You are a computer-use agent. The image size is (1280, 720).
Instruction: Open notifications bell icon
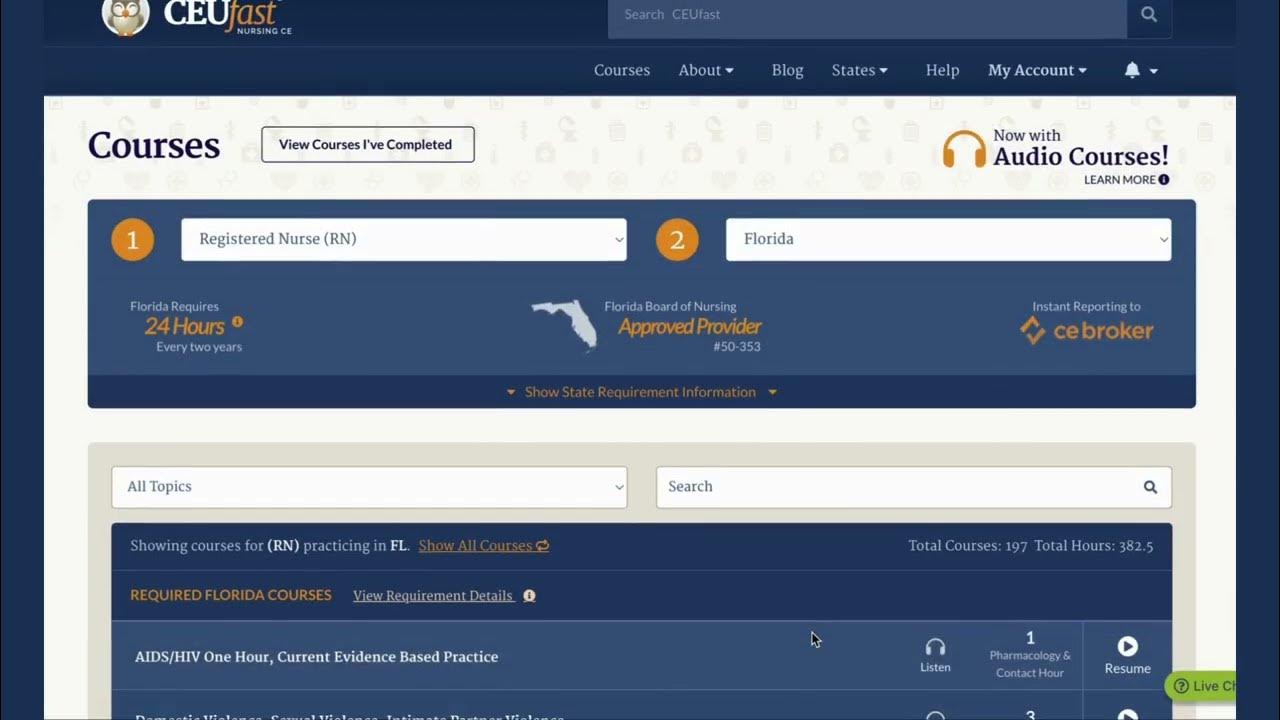[1132, 70]
